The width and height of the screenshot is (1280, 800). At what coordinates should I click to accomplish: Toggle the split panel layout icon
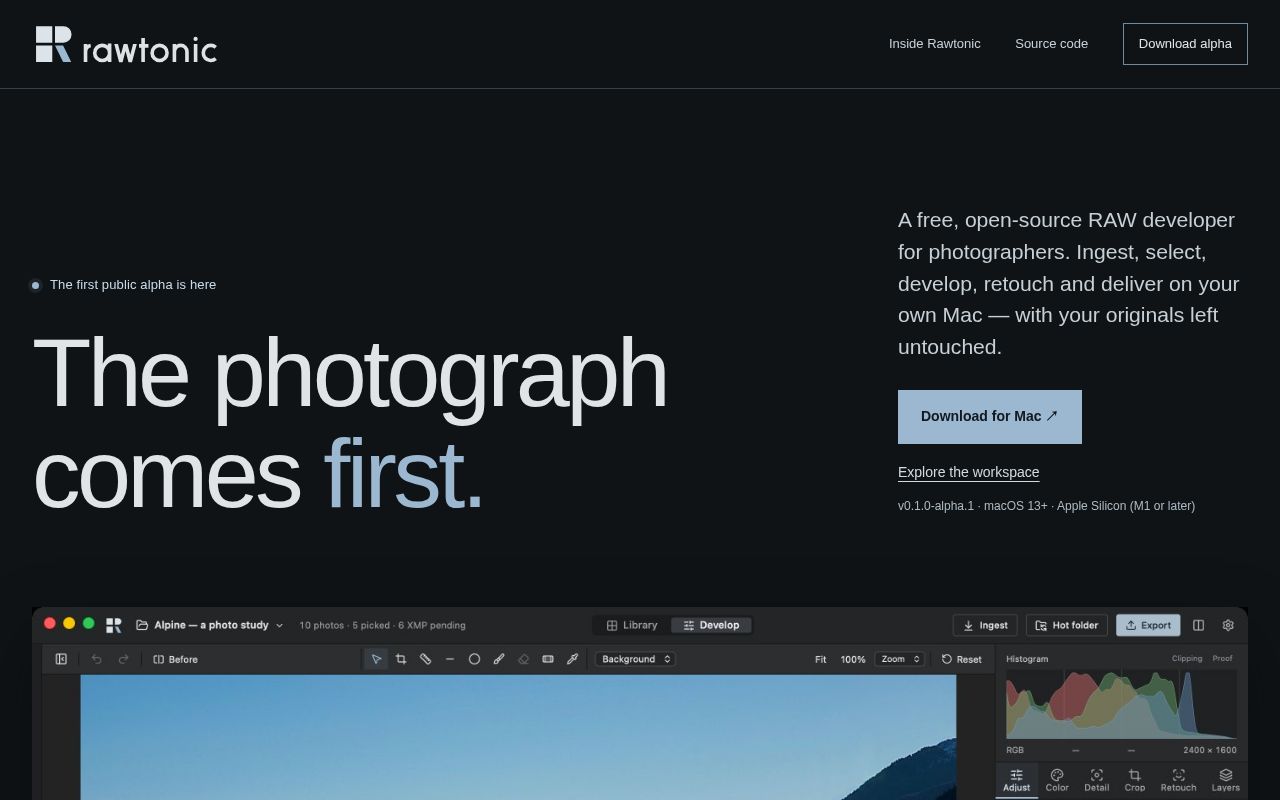(x=1198, y=625)
